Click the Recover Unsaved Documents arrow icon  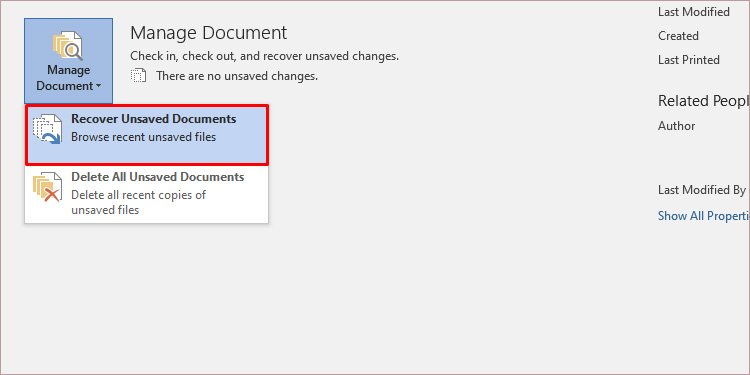(x=47, y=129)
